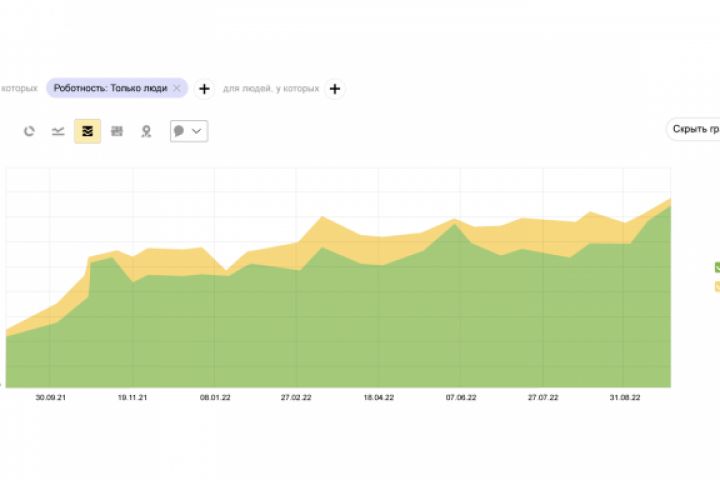
Task: Toggle the yellow series legend checkbox
Action: [x=717, y=287]
